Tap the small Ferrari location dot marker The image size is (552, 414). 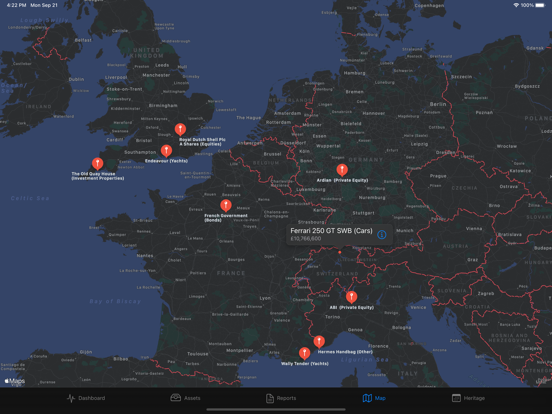(x=339, y=252)
